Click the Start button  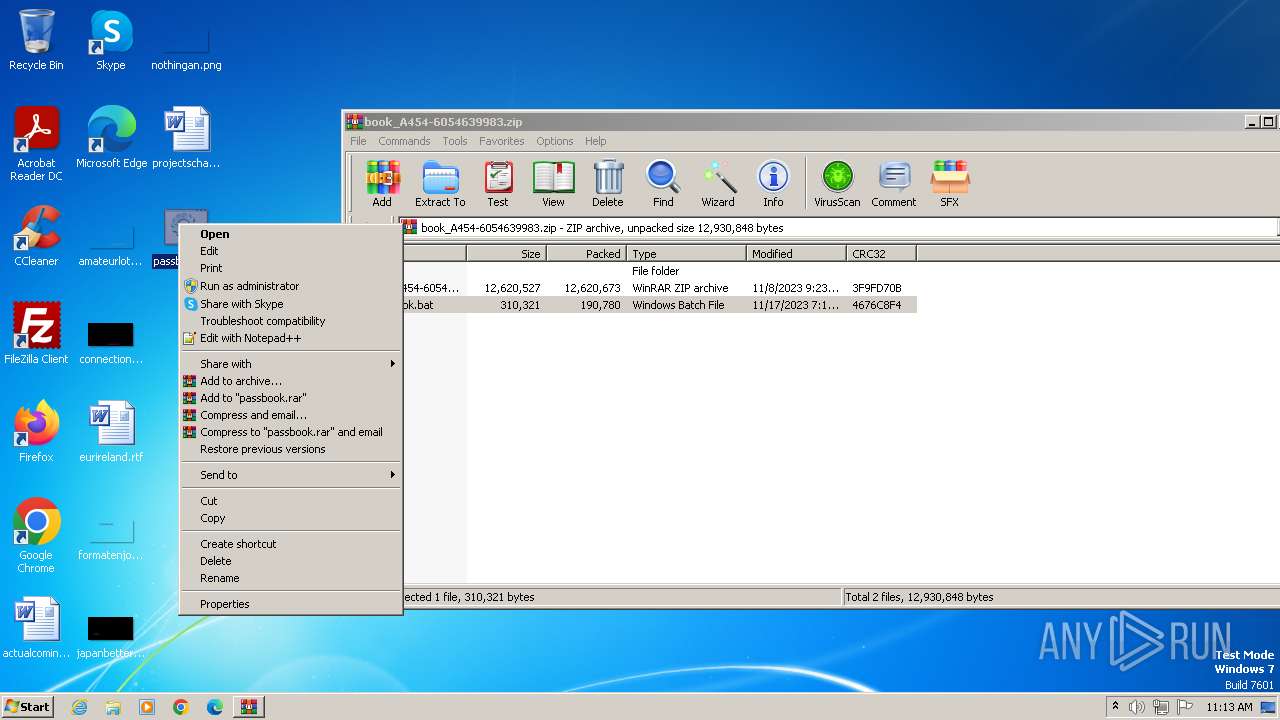(28, 707)
